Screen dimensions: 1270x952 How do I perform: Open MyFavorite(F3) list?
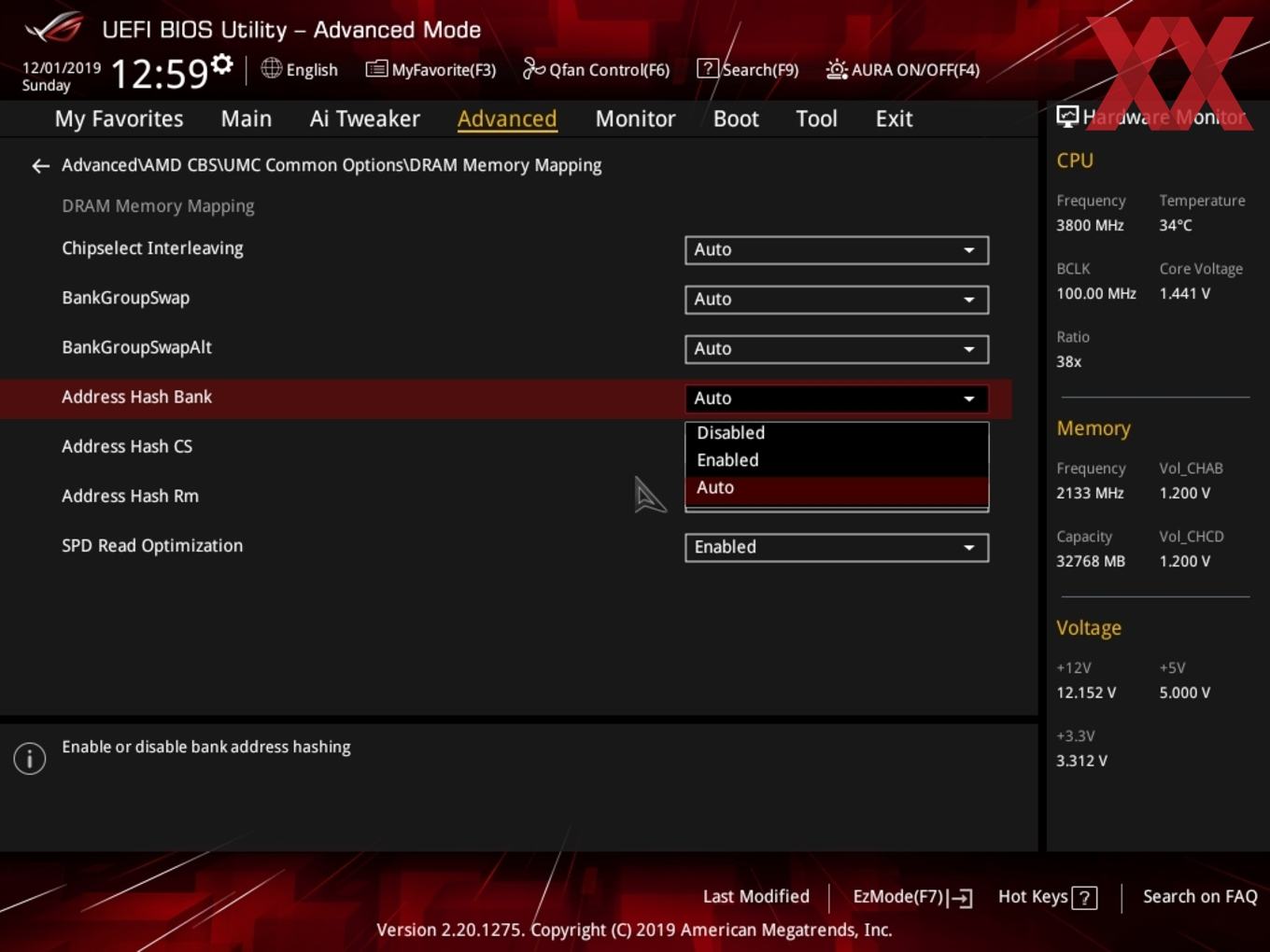(431, 69)
